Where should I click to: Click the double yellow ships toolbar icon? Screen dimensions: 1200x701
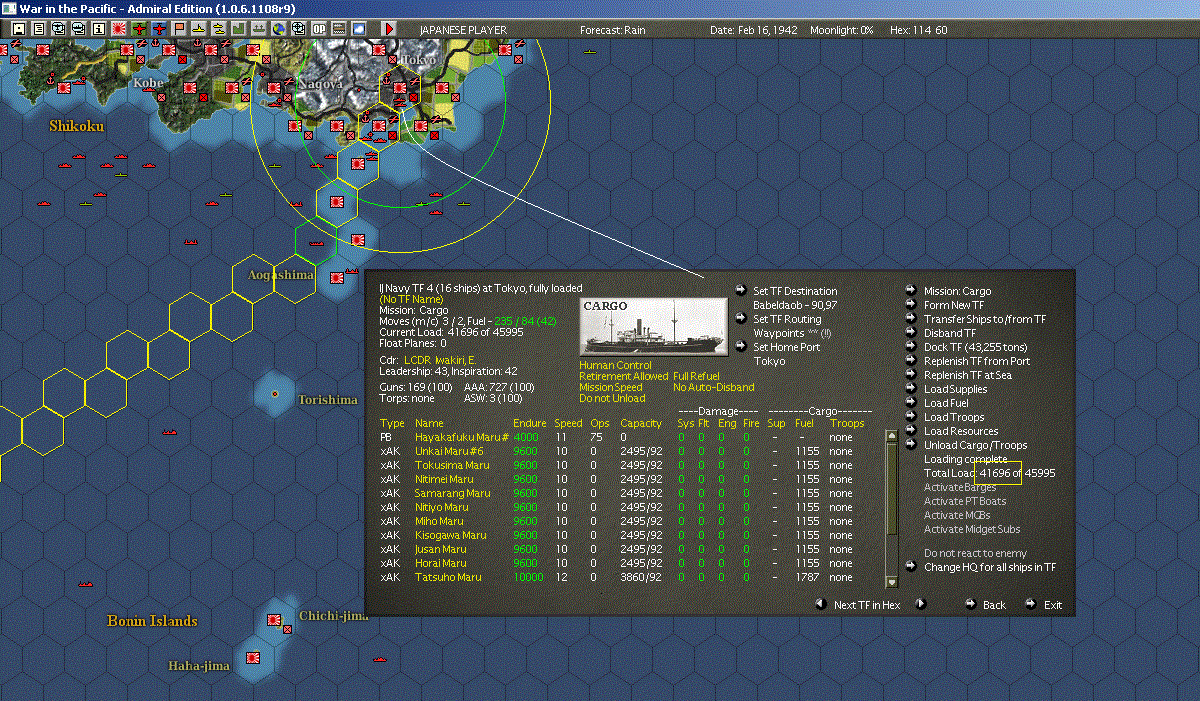(219, 29)
